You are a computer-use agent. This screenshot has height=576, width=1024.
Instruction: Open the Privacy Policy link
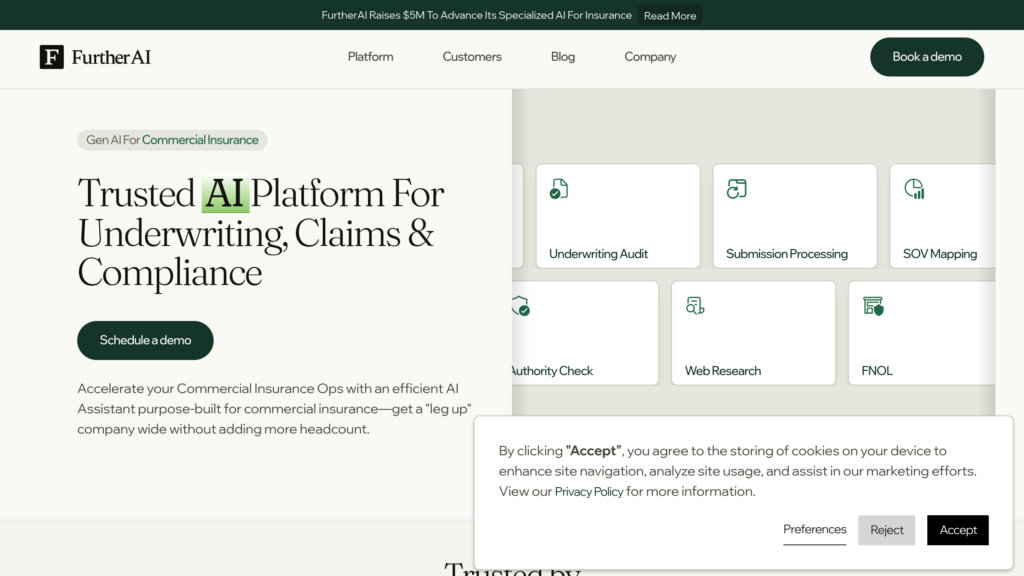pyautogui.click(x=588, y=491)
